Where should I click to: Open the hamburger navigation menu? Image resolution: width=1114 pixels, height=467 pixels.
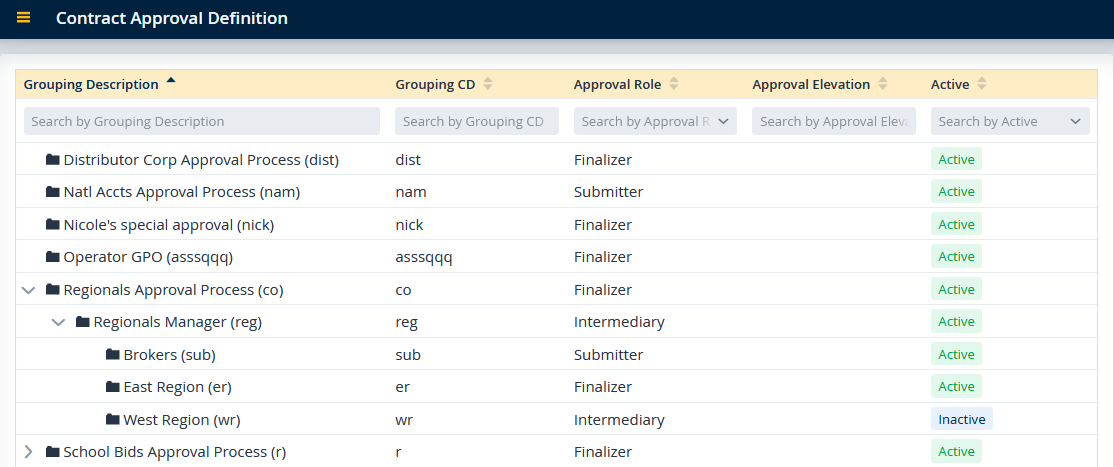[23, 18]
